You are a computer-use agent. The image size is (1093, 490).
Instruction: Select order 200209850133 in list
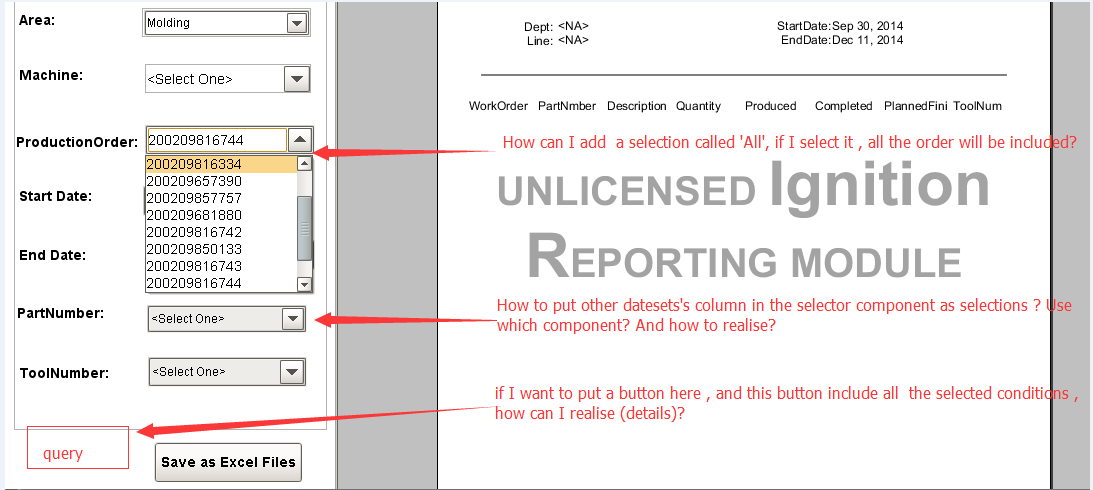(x=221, y=249)
